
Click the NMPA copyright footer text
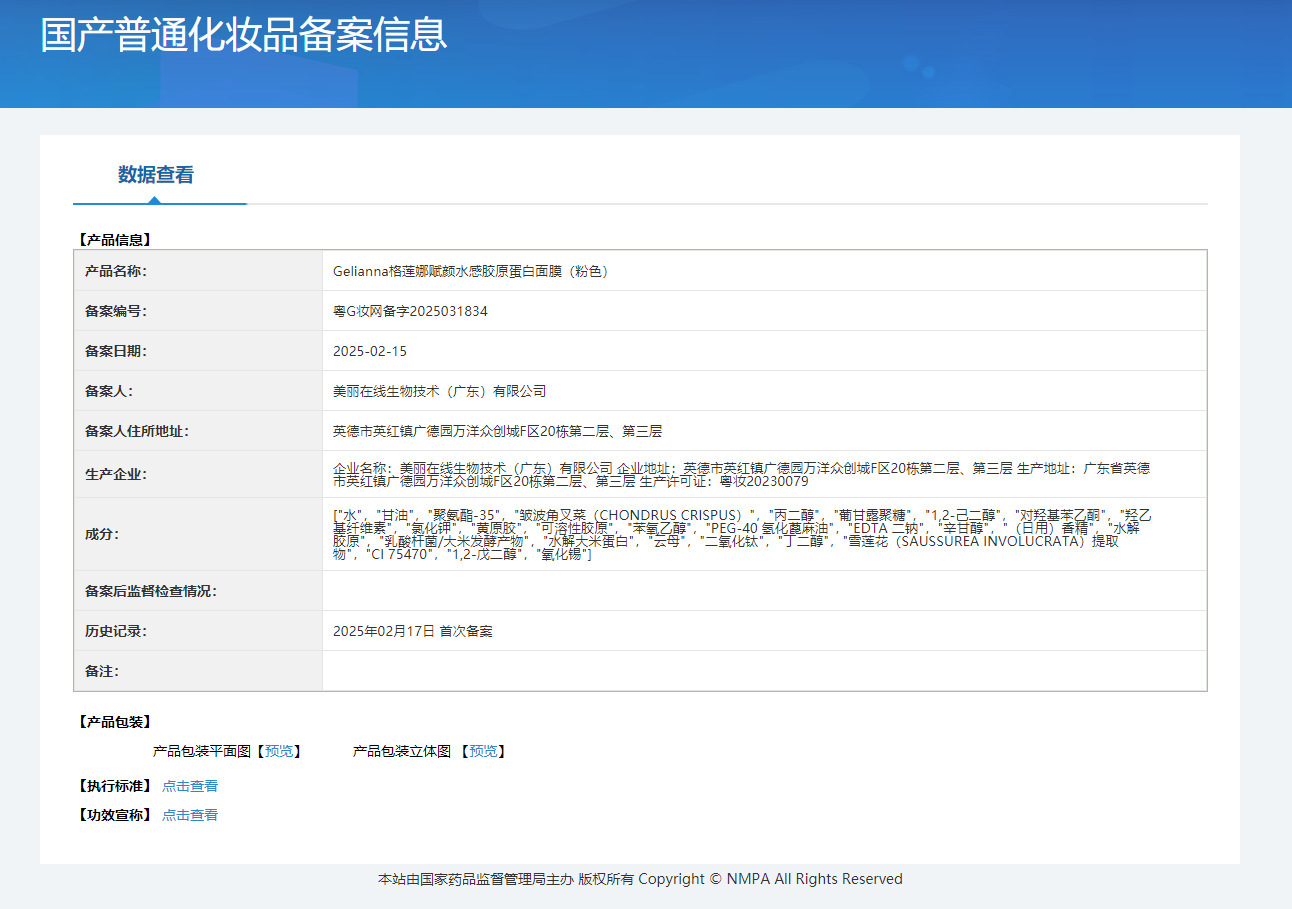coord(640,879)
